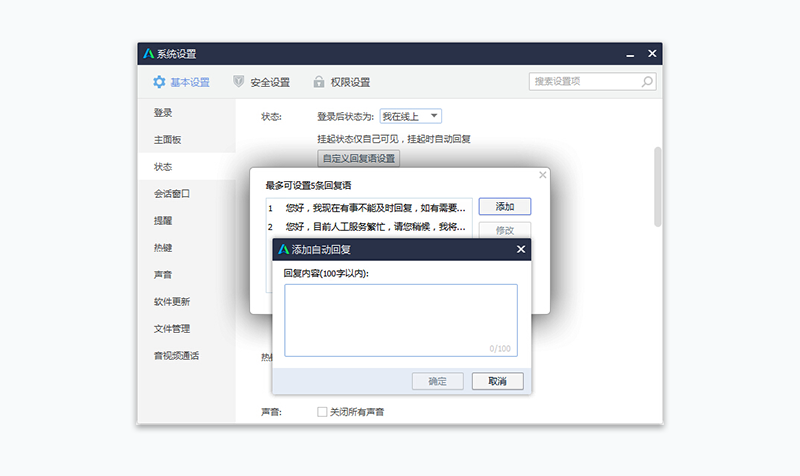Switch to the 安全设置 tab
This screenshot has height=476, width=800.
click(x=261, y=82)
